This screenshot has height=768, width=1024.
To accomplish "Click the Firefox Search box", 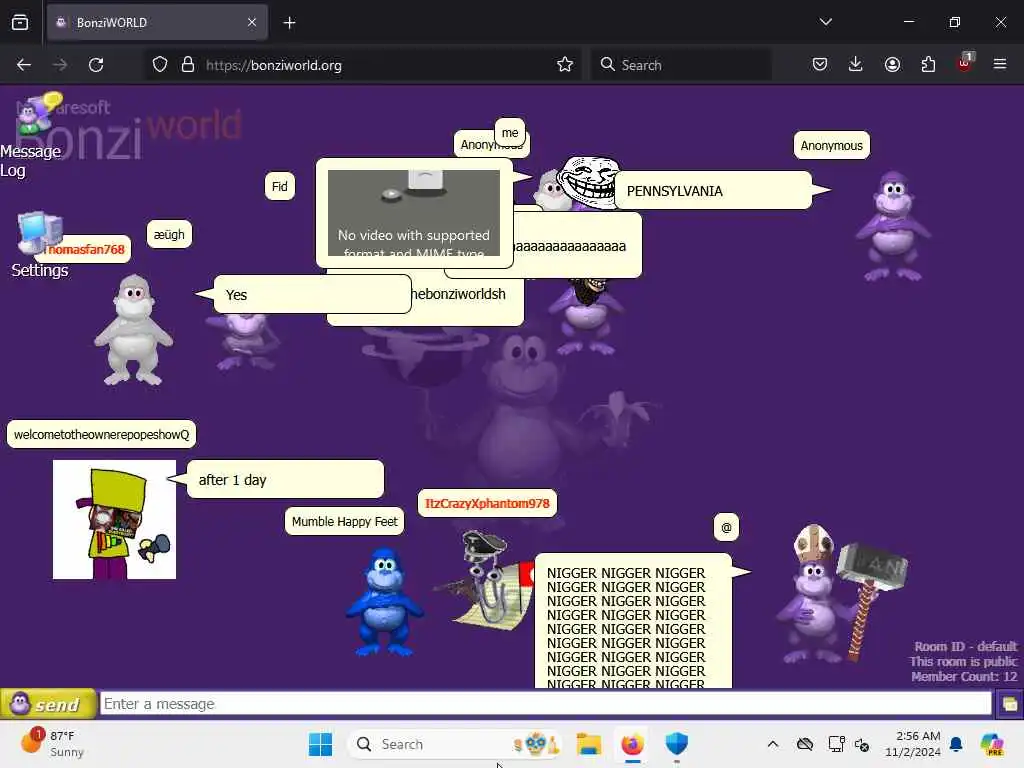I will (x=680, y=65).
